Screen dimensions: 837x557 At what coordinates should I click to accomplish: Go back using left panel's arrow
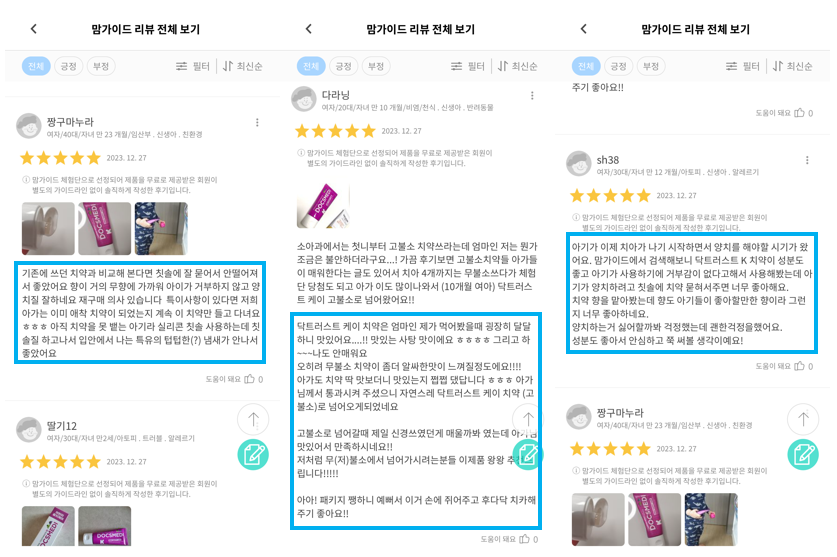tap(34, 29)
